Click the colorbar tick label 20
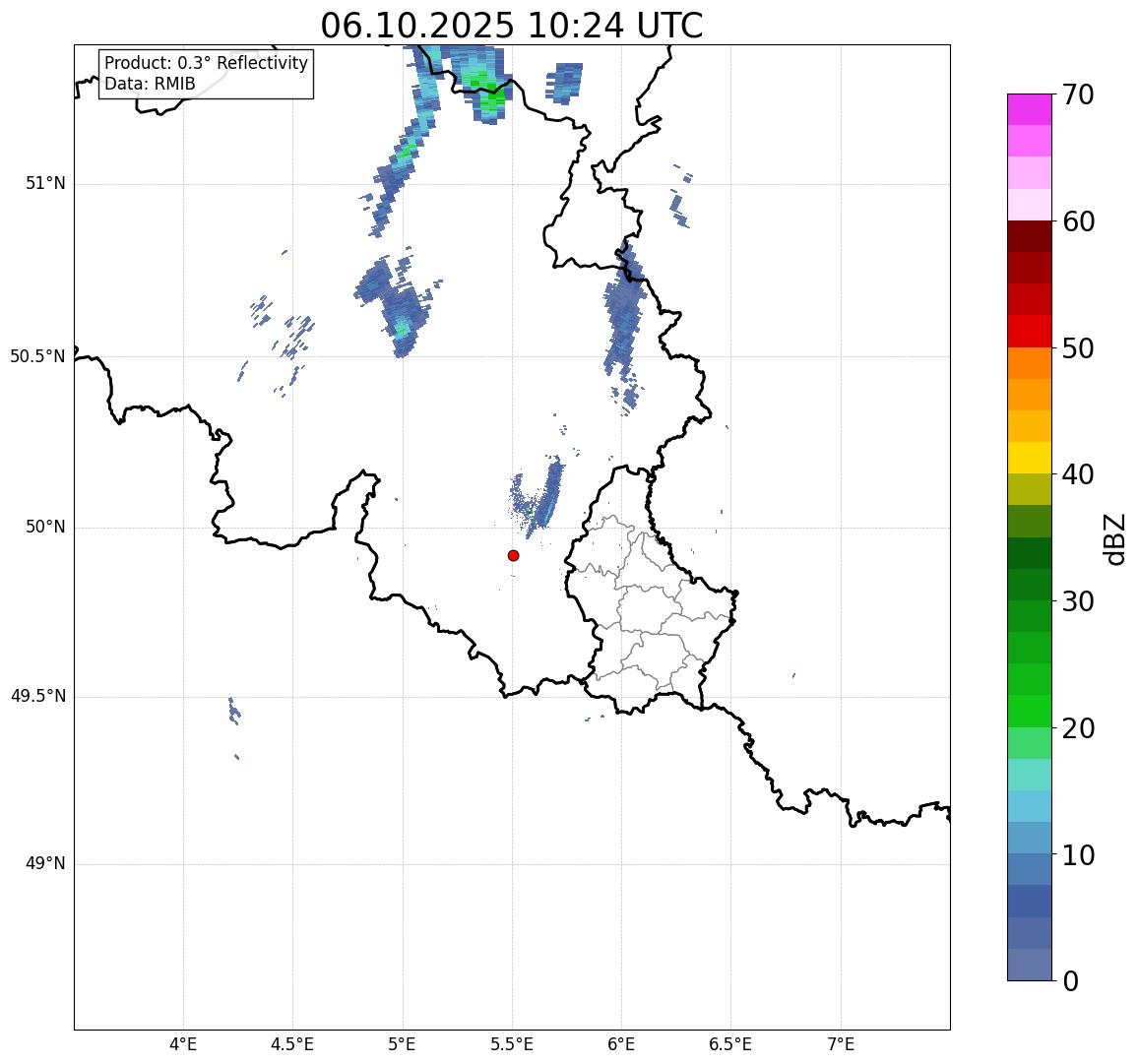This screenshot has height=1064, width=1139. coord(1079,727)
